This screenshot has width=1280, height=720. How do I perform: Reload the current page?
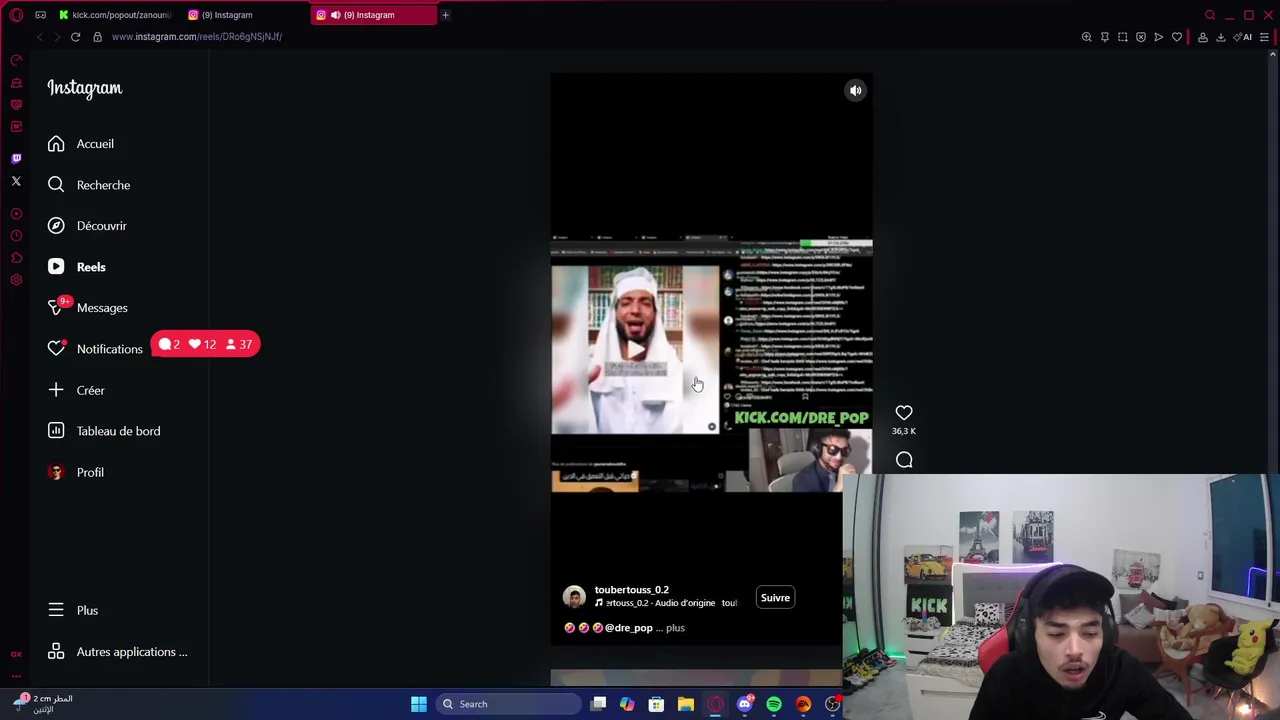[75, 37]
